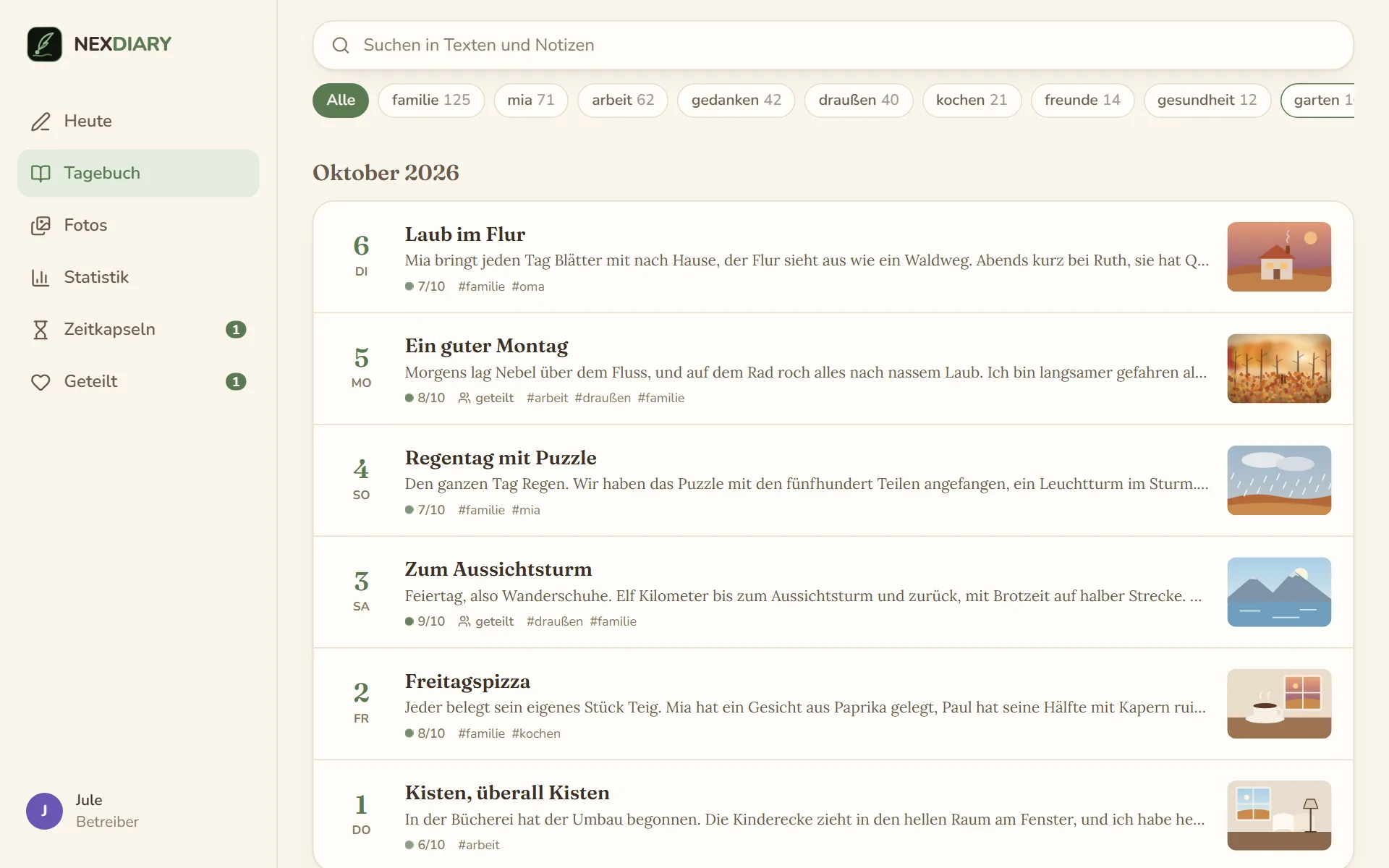
Task: Click the bar chart icon beside Statistik
Action: (x=41, y=278)
